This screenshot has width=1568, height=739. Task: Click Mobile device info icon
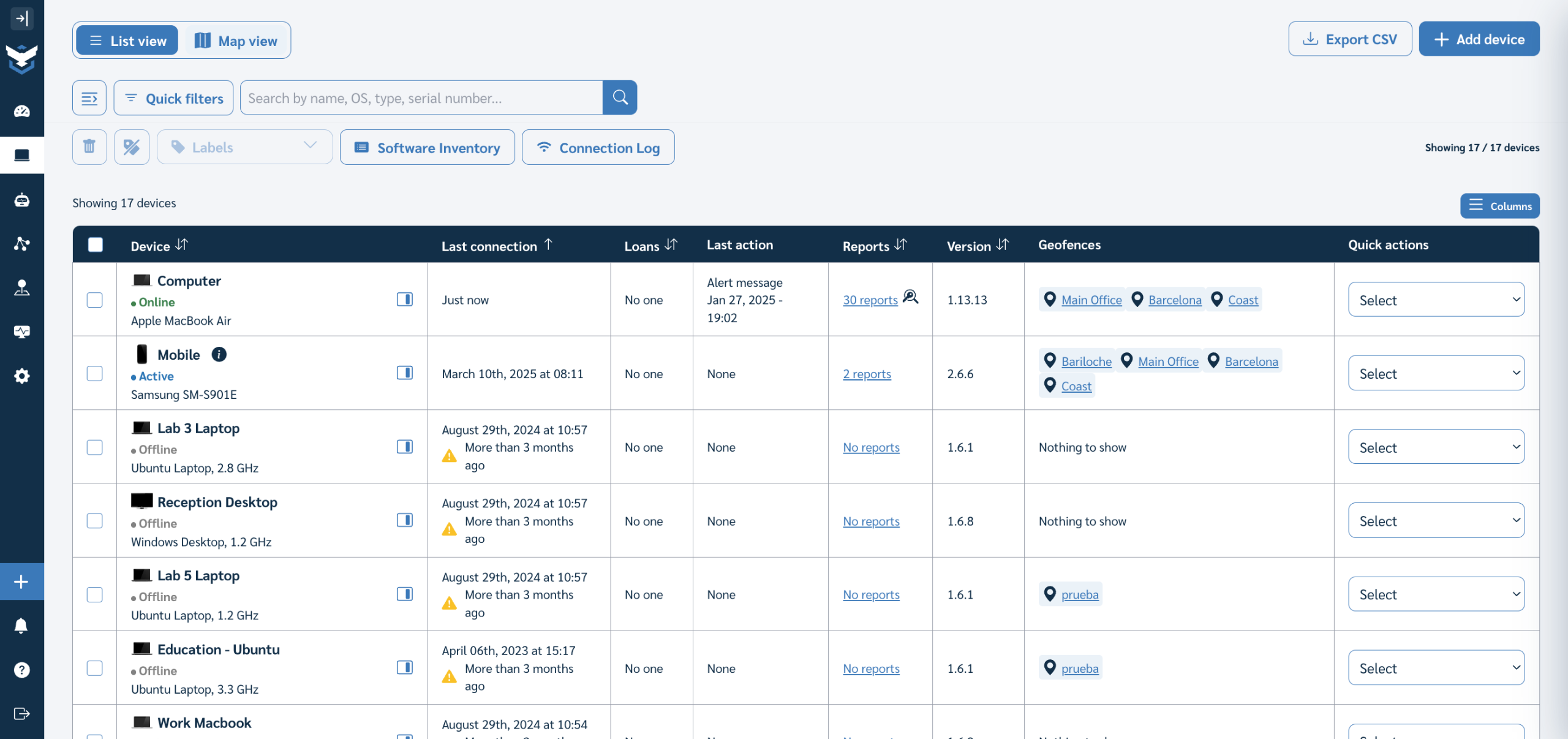point(219,354)
